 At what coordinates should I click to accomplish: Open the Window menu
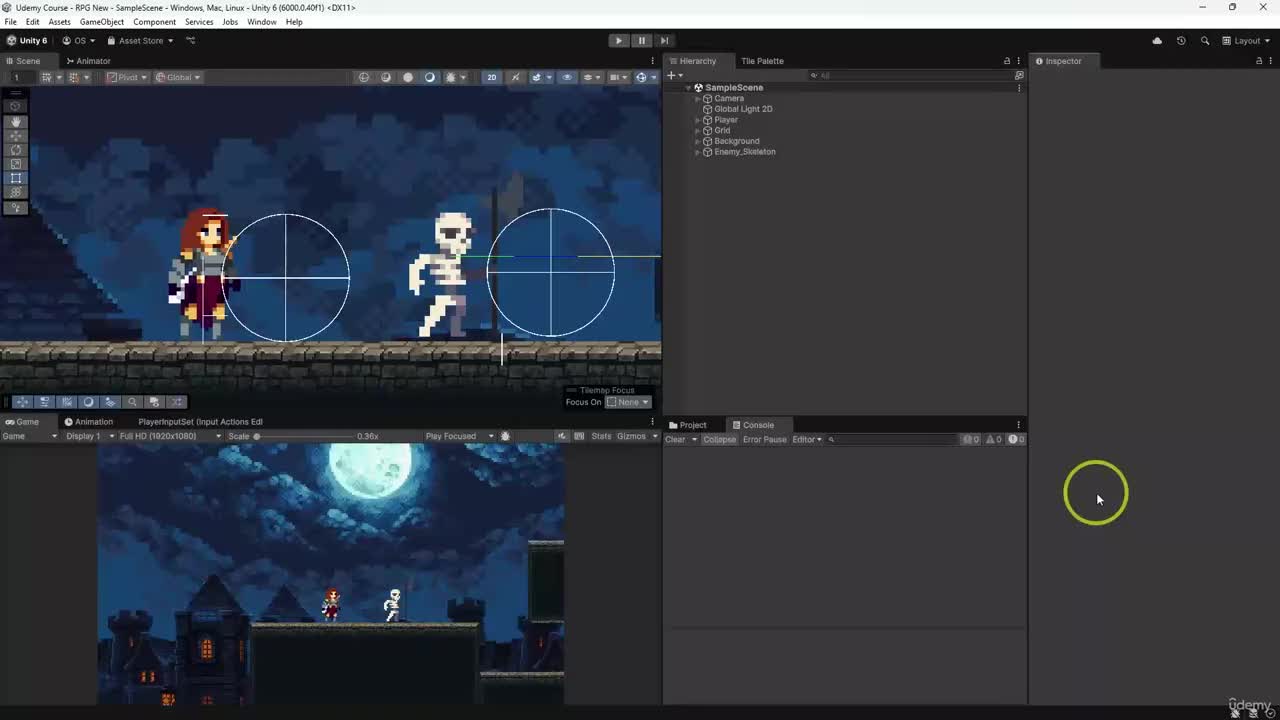tap(261, 22)
